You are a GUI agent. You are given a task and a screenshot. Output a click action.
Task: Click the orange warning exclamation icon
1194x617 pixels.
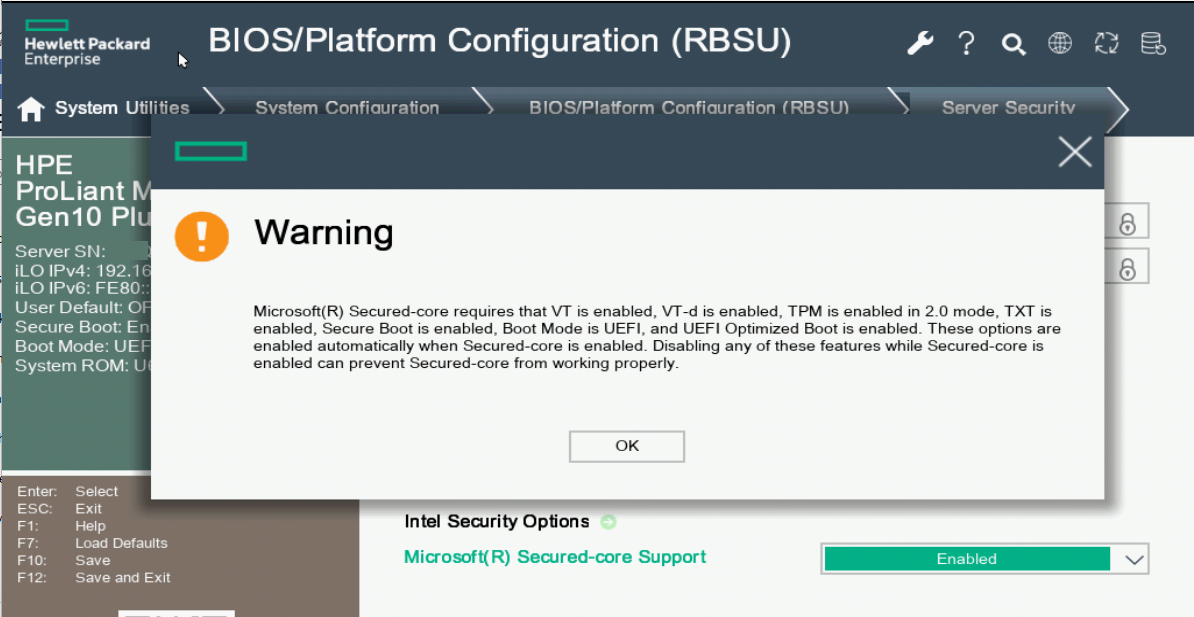click(202, 235)
